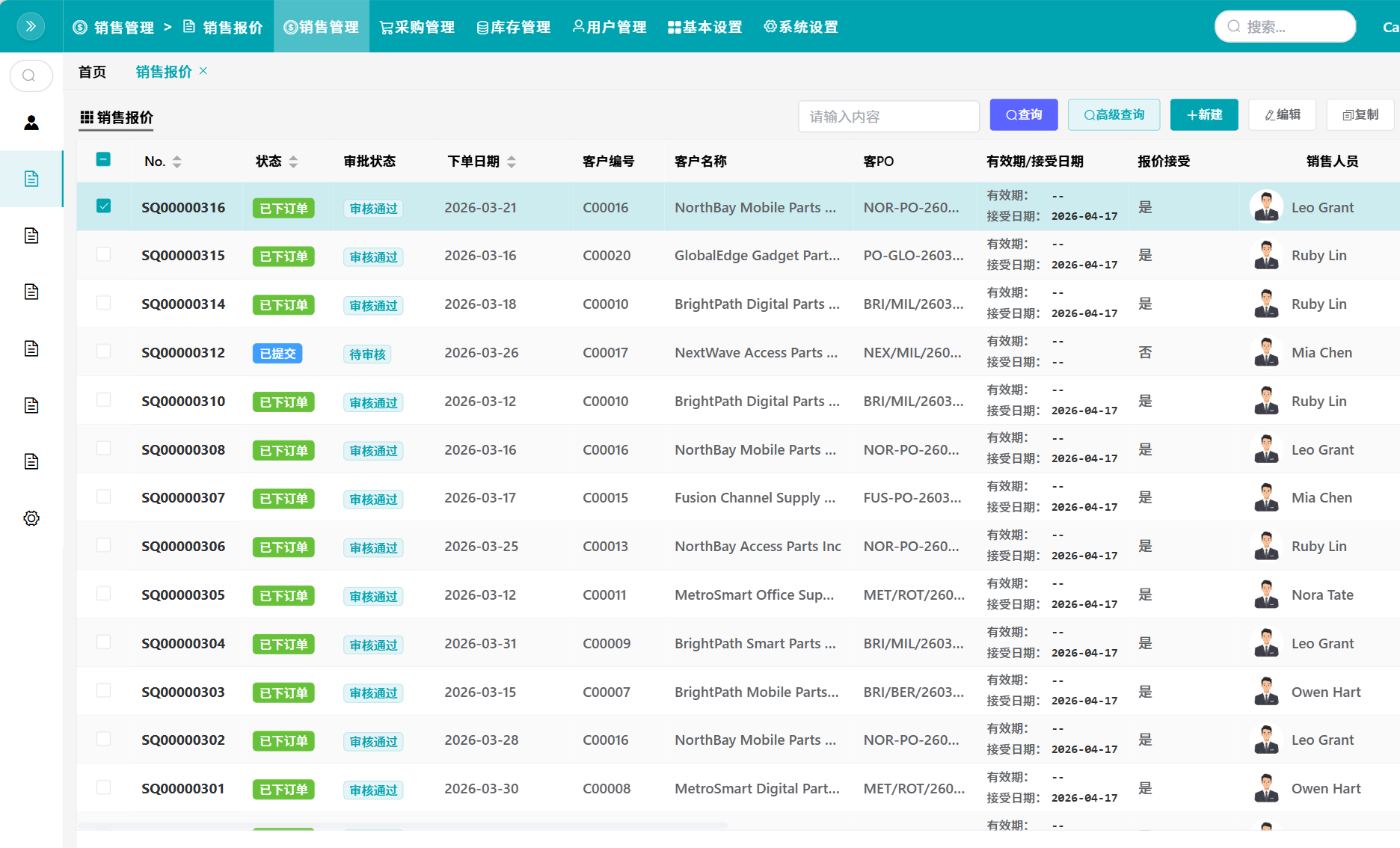Click the horizontal scrollbar under the table
Screen dimensions: 1400x848
pos(402,826)
